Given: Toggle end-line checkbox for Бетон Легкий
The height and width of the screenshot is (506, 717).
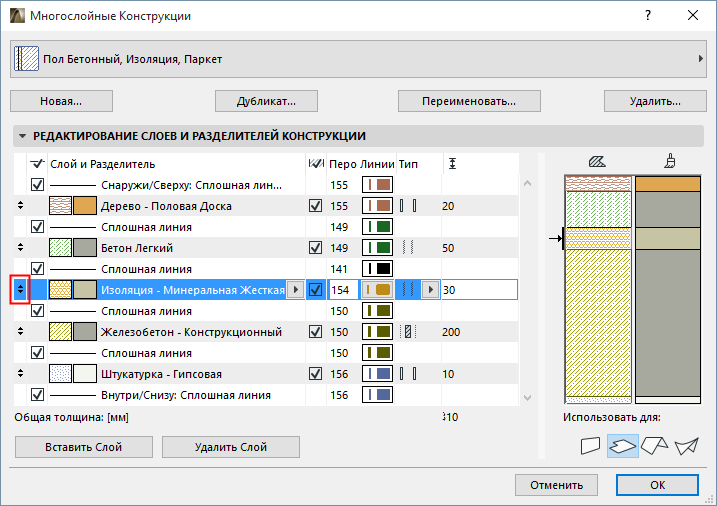Looking at the screenshot, I should tap(316, 248).
